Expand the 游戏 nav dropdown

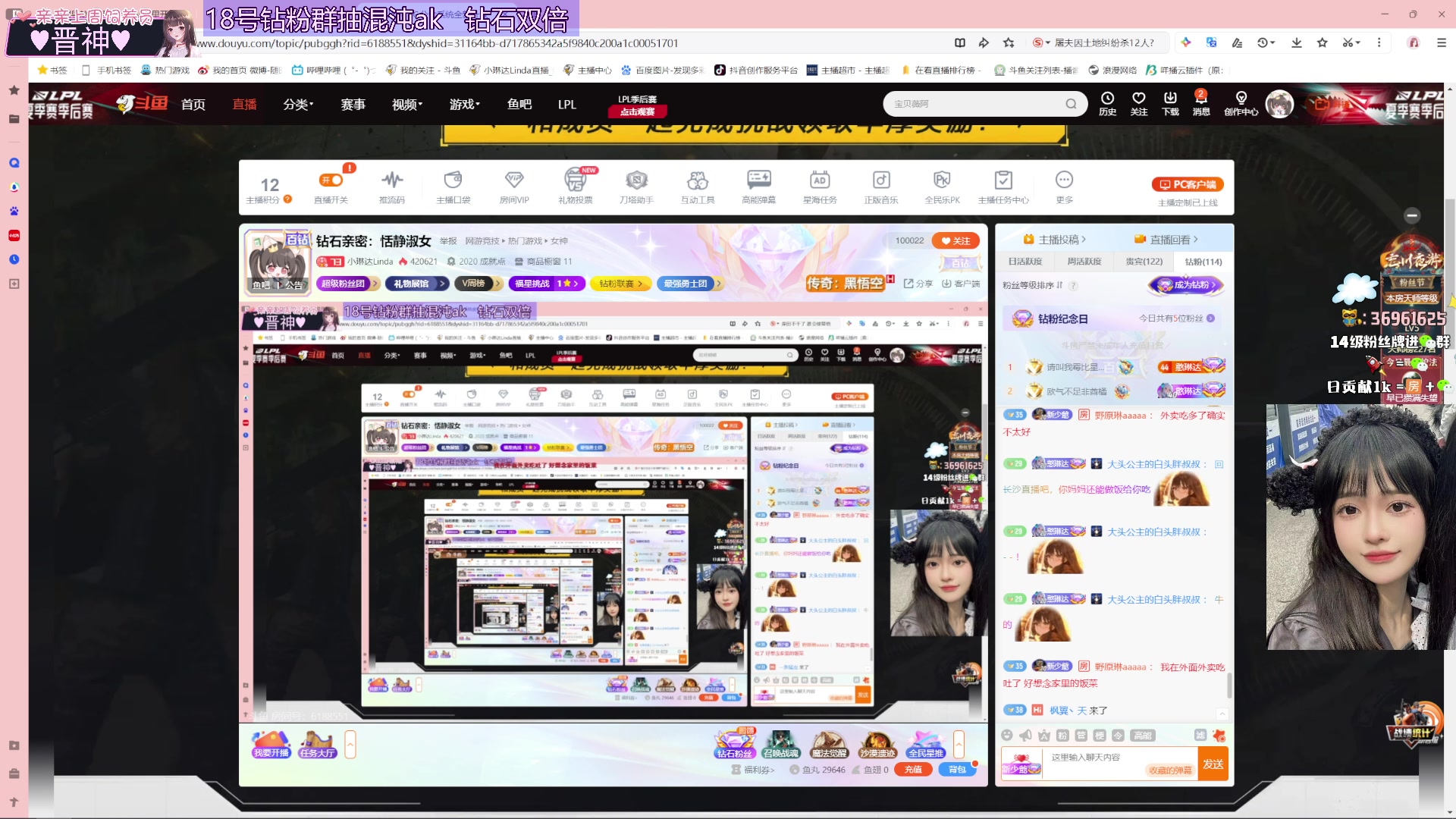464,104
